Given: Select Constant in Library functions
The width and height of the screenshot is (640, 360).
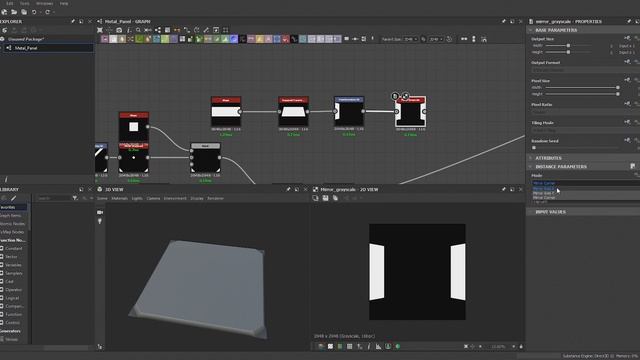Looking at the screenshot, I should [x=14, y=249].
